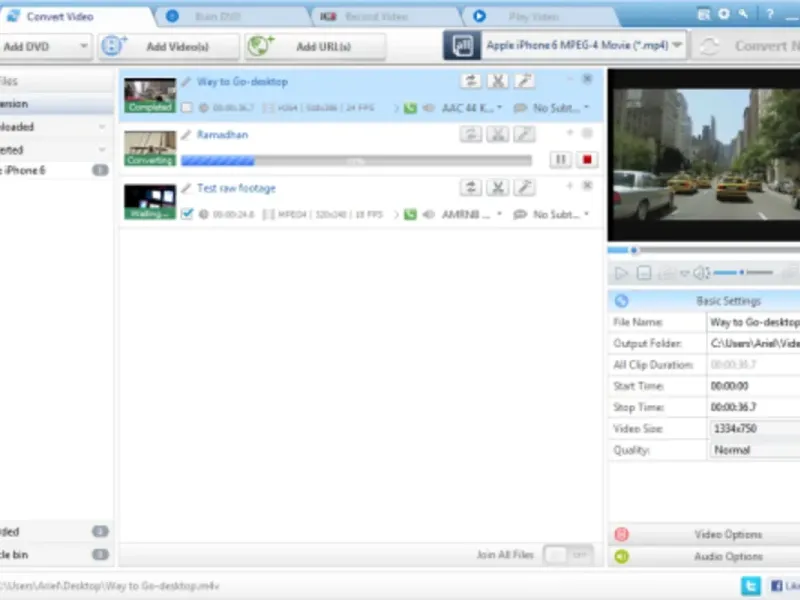Click green audio icon in Test raw footage row
Image resolution: width=800 pixels, height=600 pixels.
click(x=410, y=214)
